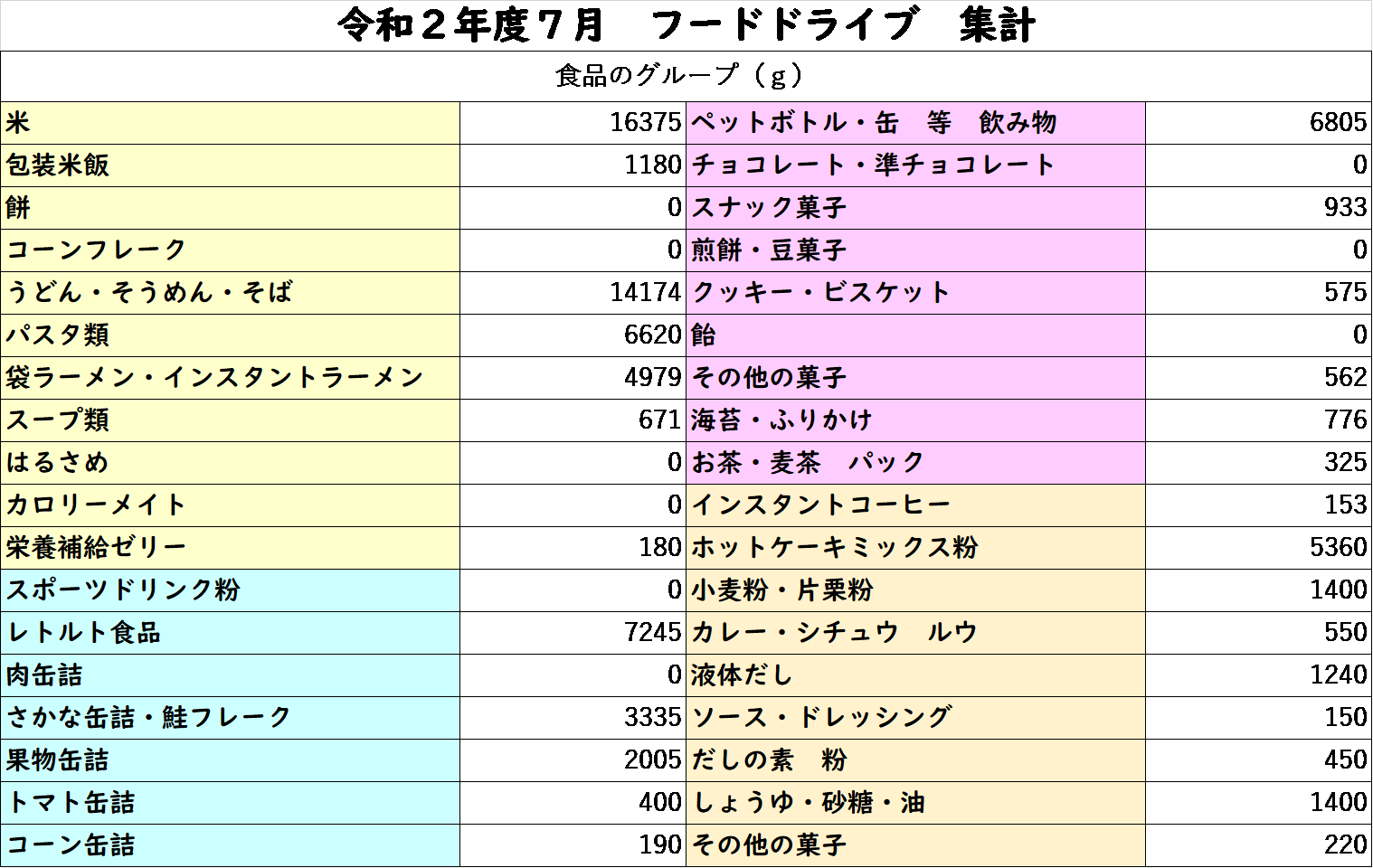Viewport: 1373px width, 868px height.
Task: Select the うどん・そうめん・そば cell
Action: [230, 293]
